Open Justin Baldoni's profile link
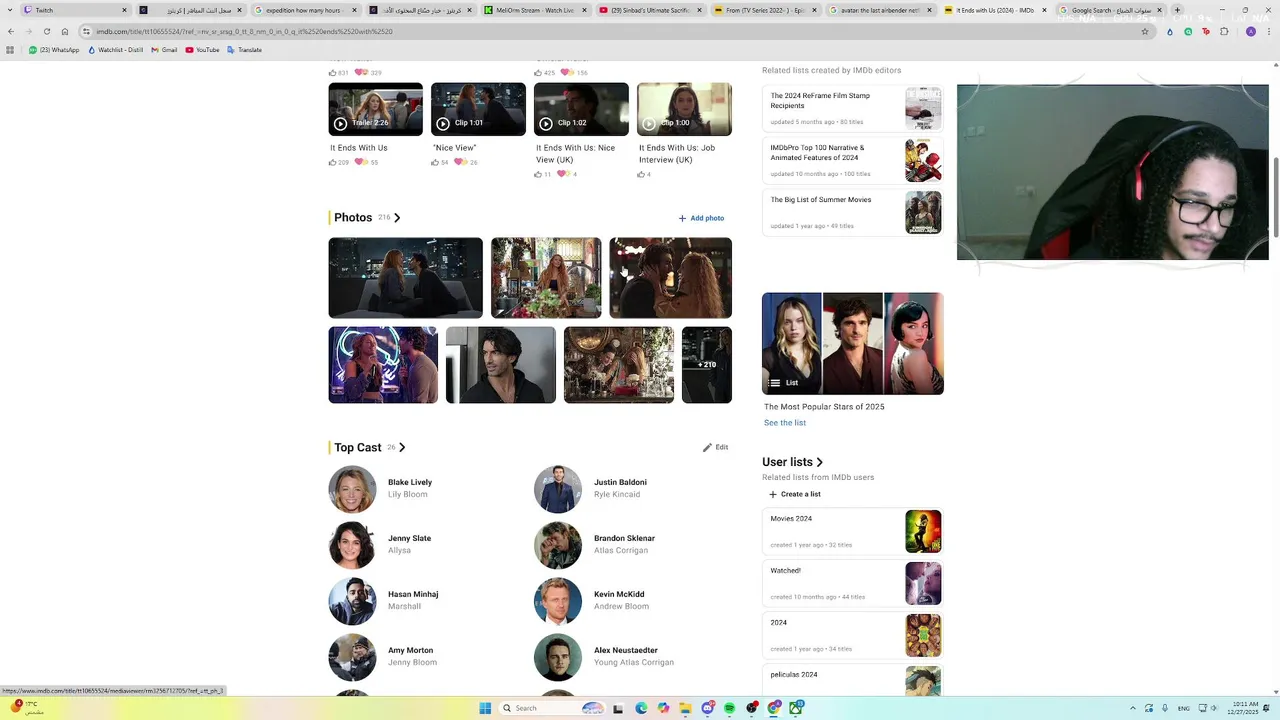Image resolution: width=1280 pixels, height=720 pixels. (620, 482)
